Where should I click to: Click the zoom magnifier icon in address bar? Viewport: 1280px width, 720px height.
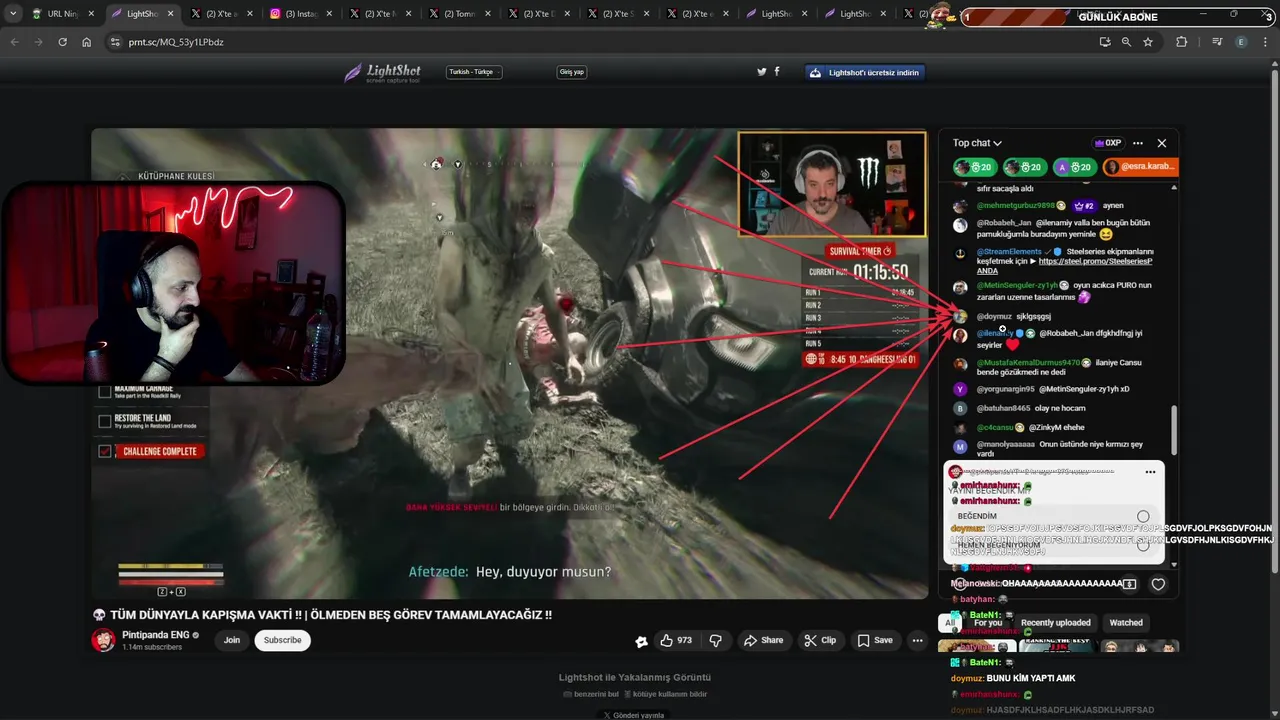pyautogui.click(x=1126, y=42)
